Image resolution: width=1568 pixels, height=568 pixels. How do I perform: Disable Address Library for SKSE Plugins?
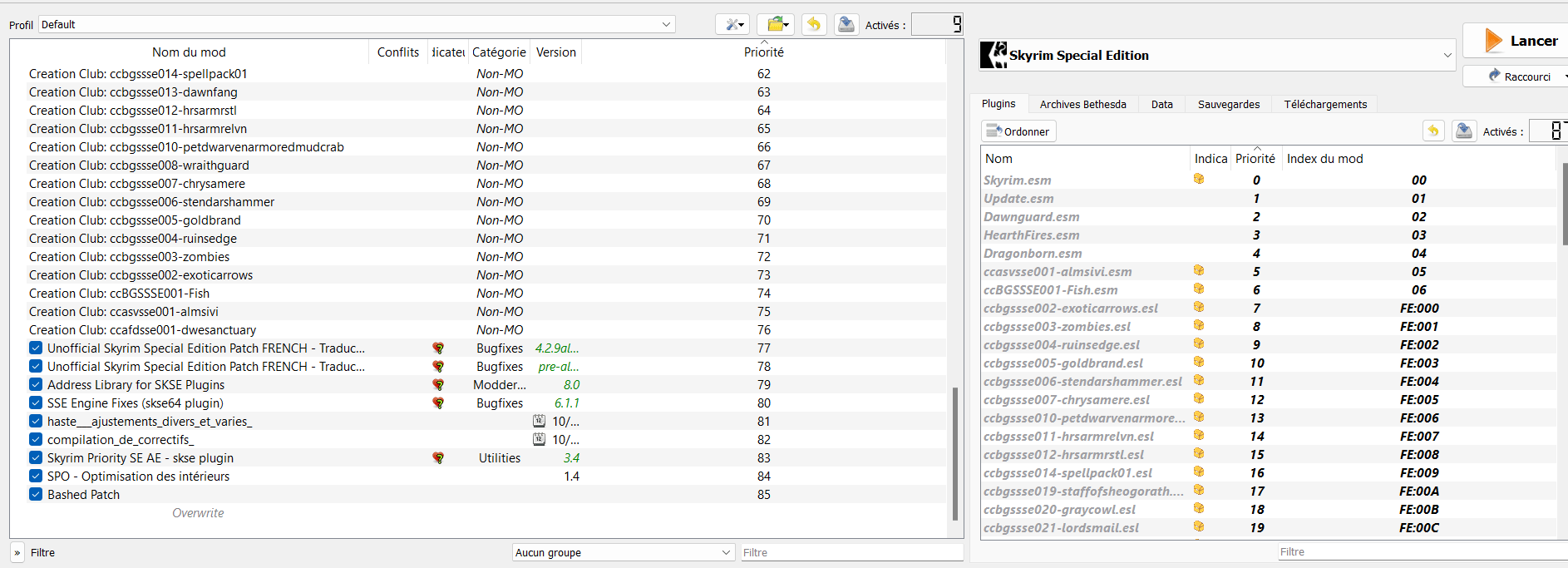pyautogui.click(x=36, y=385)
